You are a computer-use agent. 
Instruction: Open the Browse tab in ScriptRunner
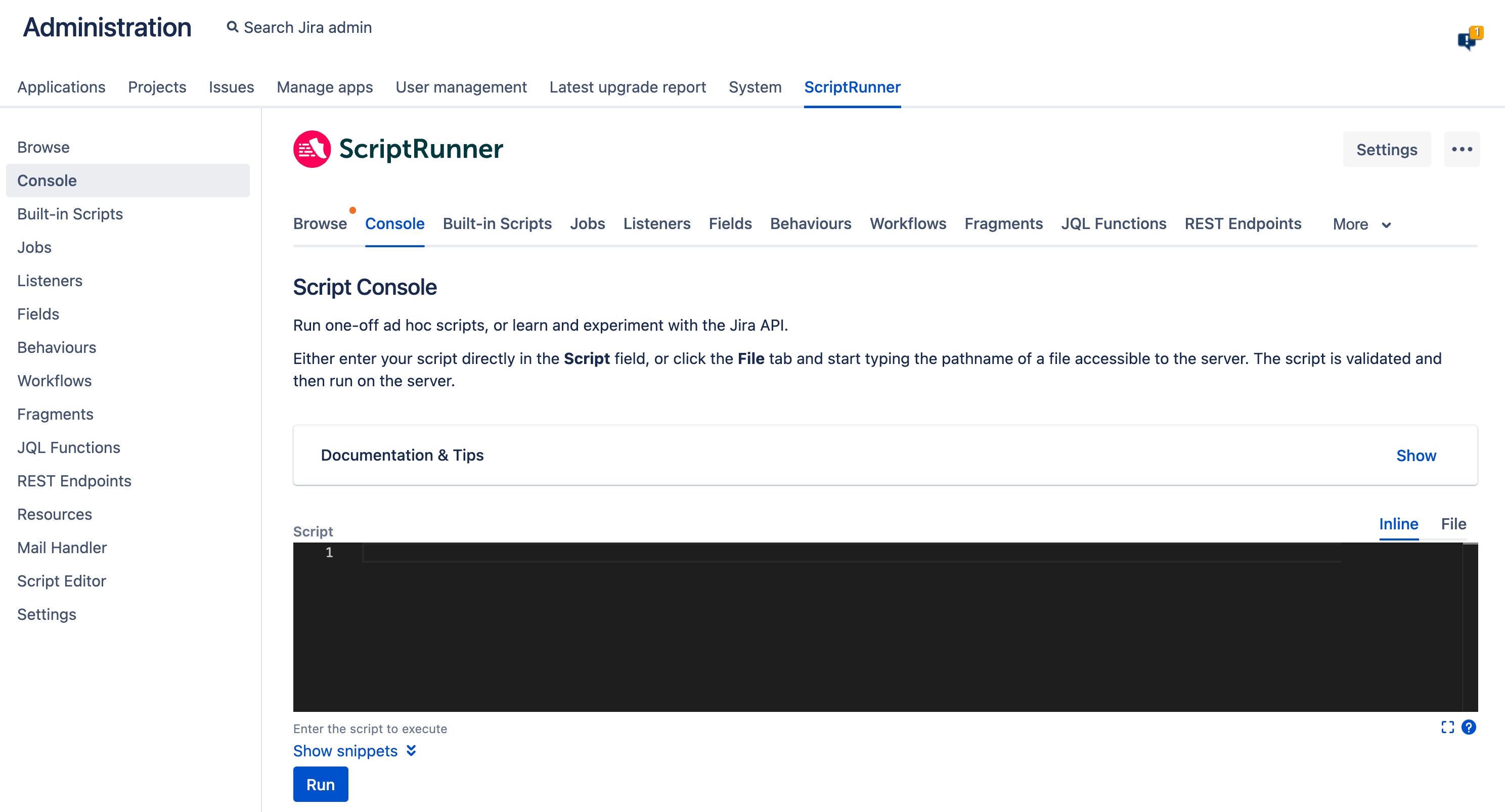(x=320, y=224)
